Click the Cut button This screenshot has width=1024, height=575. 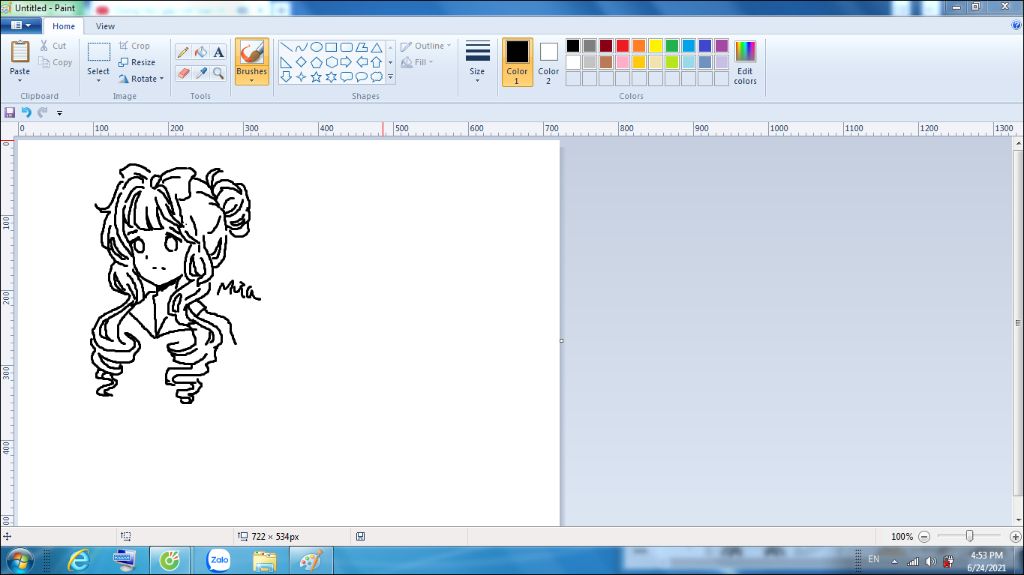point(53,46)
